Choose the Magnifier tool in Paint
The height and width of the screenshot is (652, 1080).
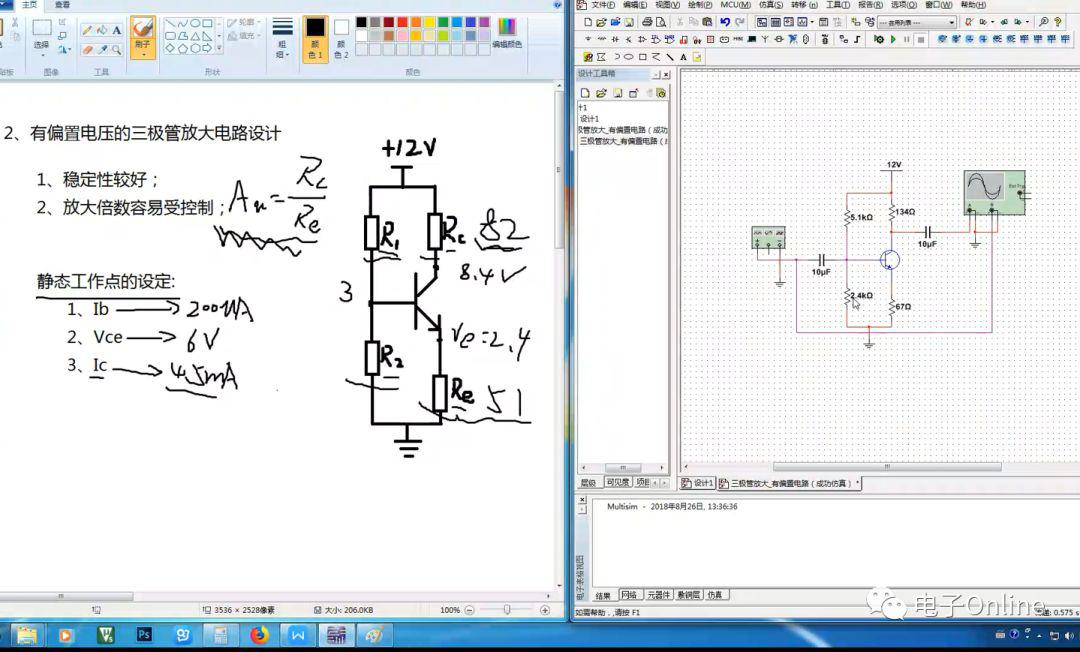pos(117,48)
